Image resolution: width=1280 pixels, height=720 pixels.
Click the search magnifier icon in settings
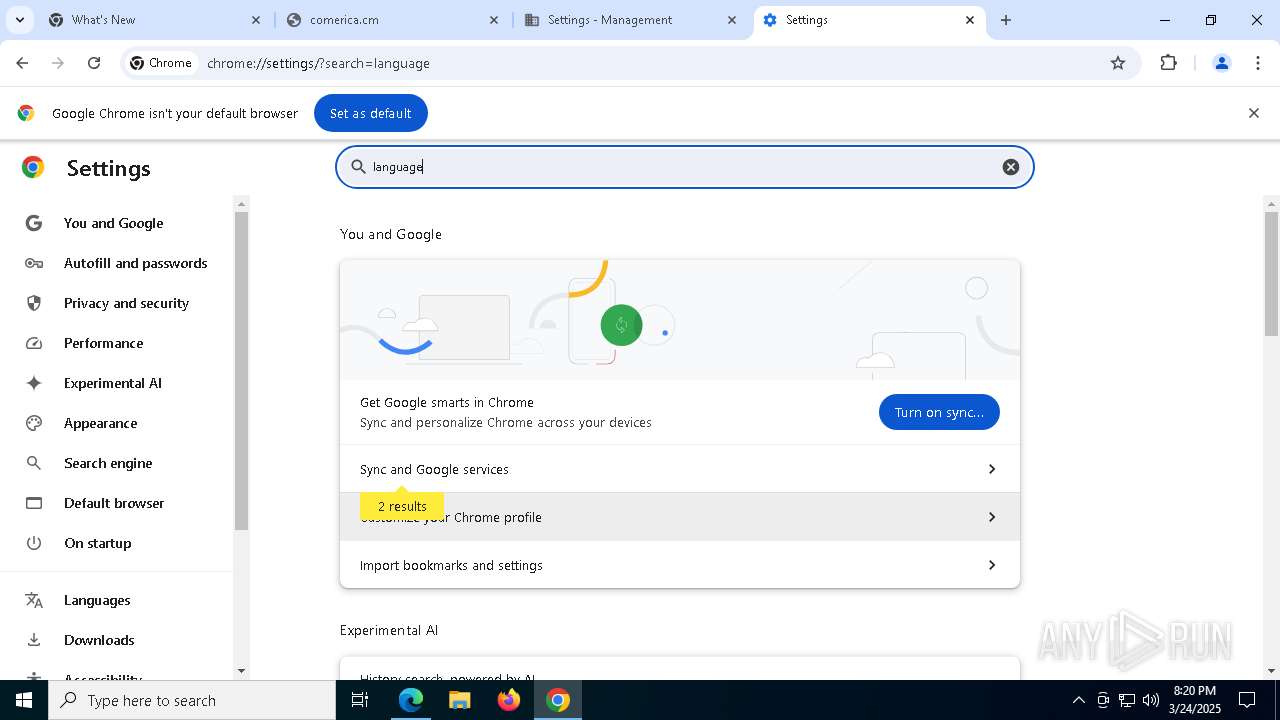pyautogui.click(x=357, y=167)
